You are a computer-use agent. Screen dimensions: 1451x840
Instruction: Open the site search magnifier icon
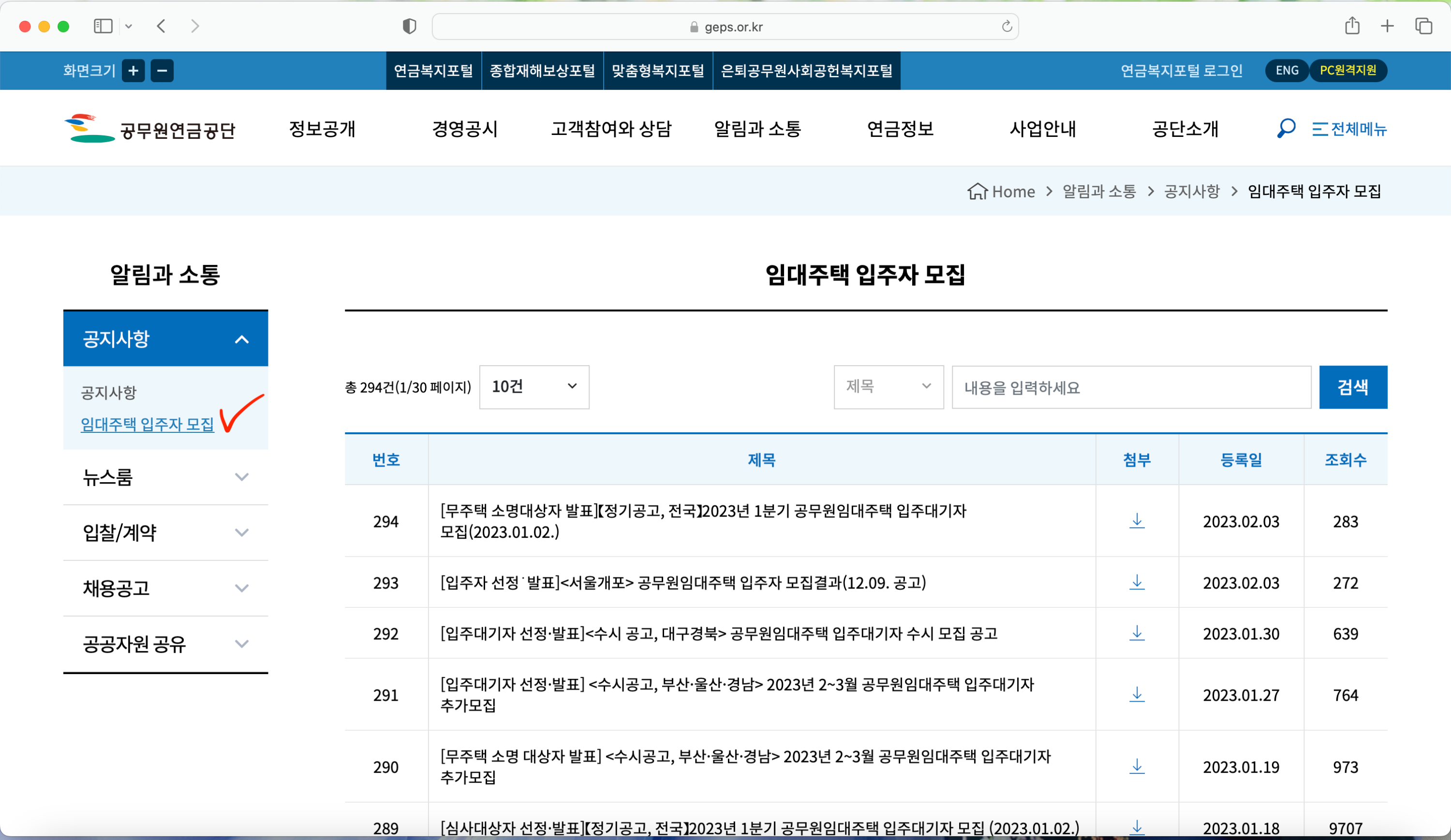[x=1286, y=128]
